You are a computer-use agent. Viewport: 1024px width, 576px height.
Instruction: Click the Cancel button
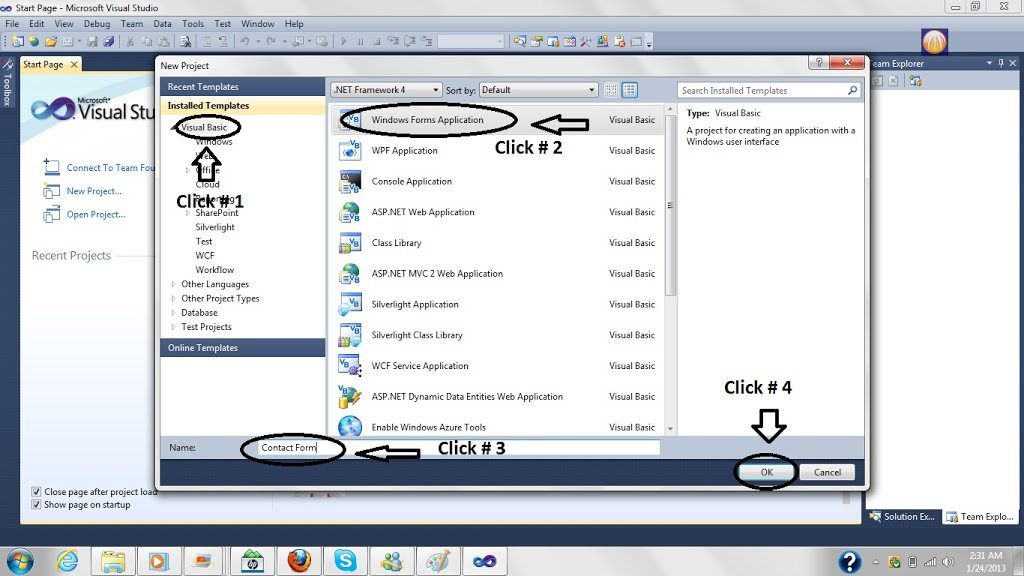pyautogui.click(x=827, y=471)
